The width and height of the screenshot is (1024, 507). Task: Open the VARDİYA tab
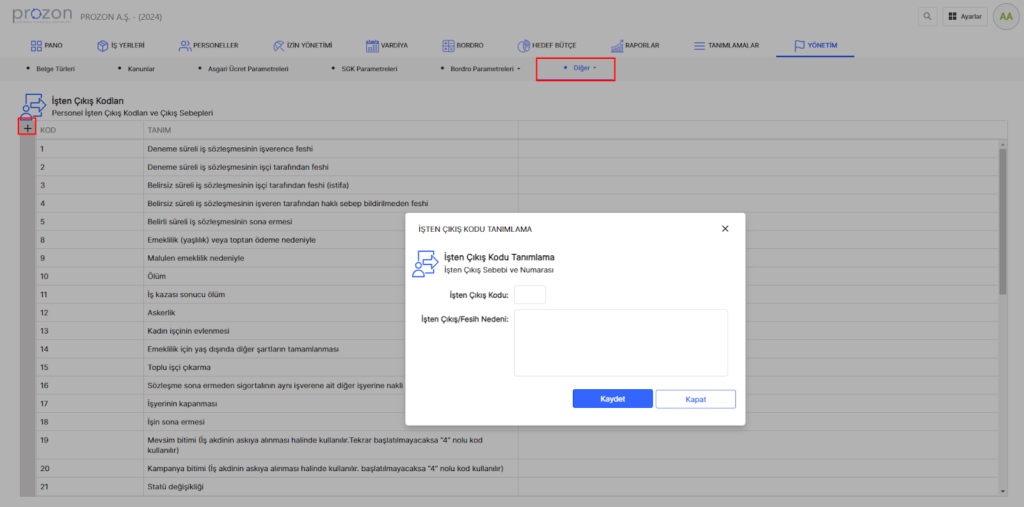pyautogui.click(x=386, y=46)
